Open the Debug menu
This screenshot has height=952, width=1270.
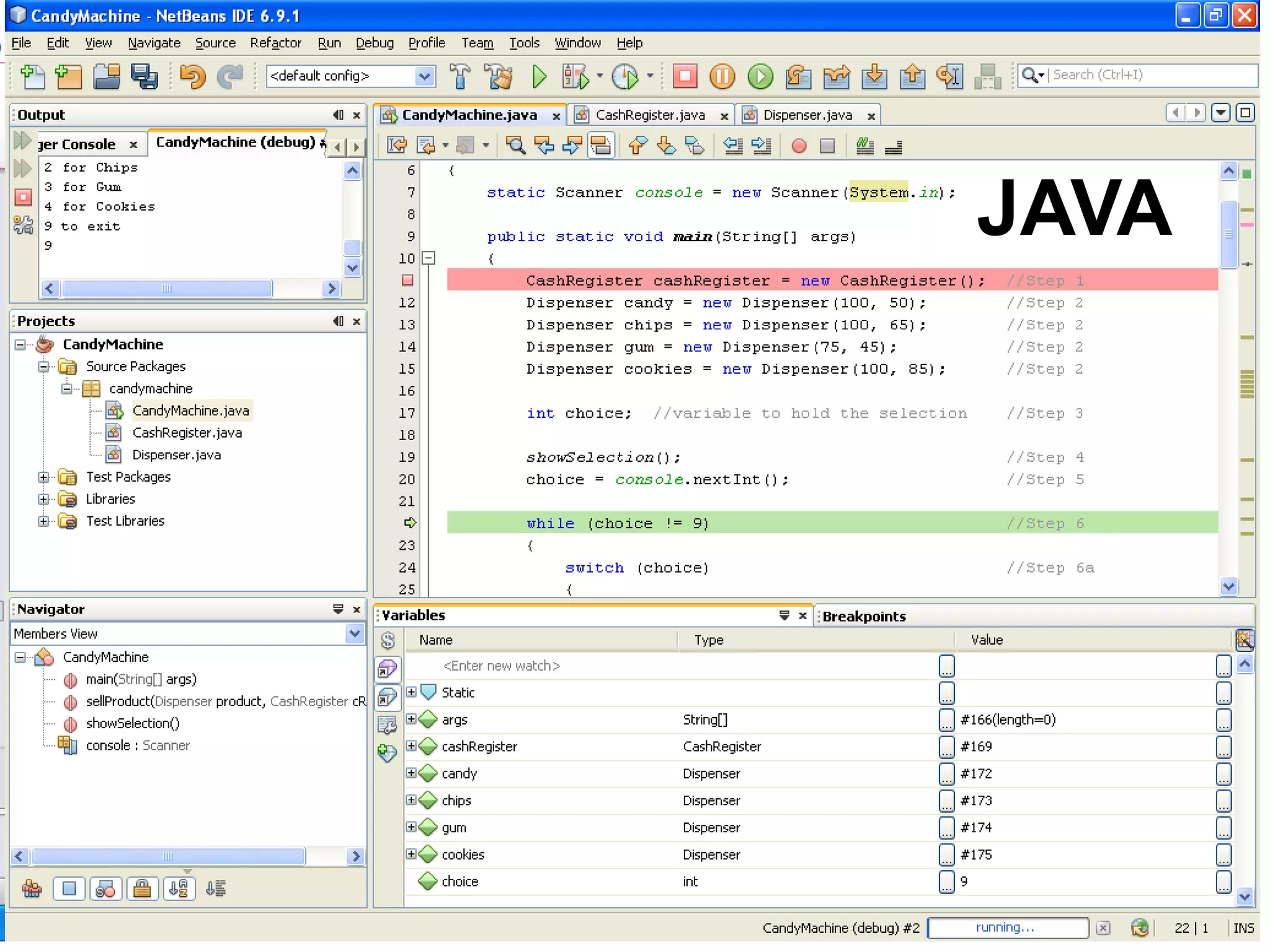[x=375, y=43]
